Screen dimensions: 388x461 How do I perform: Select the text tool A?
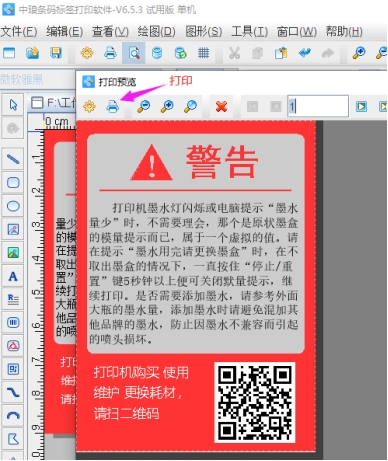pyautogui.click(x=13, y=276)
